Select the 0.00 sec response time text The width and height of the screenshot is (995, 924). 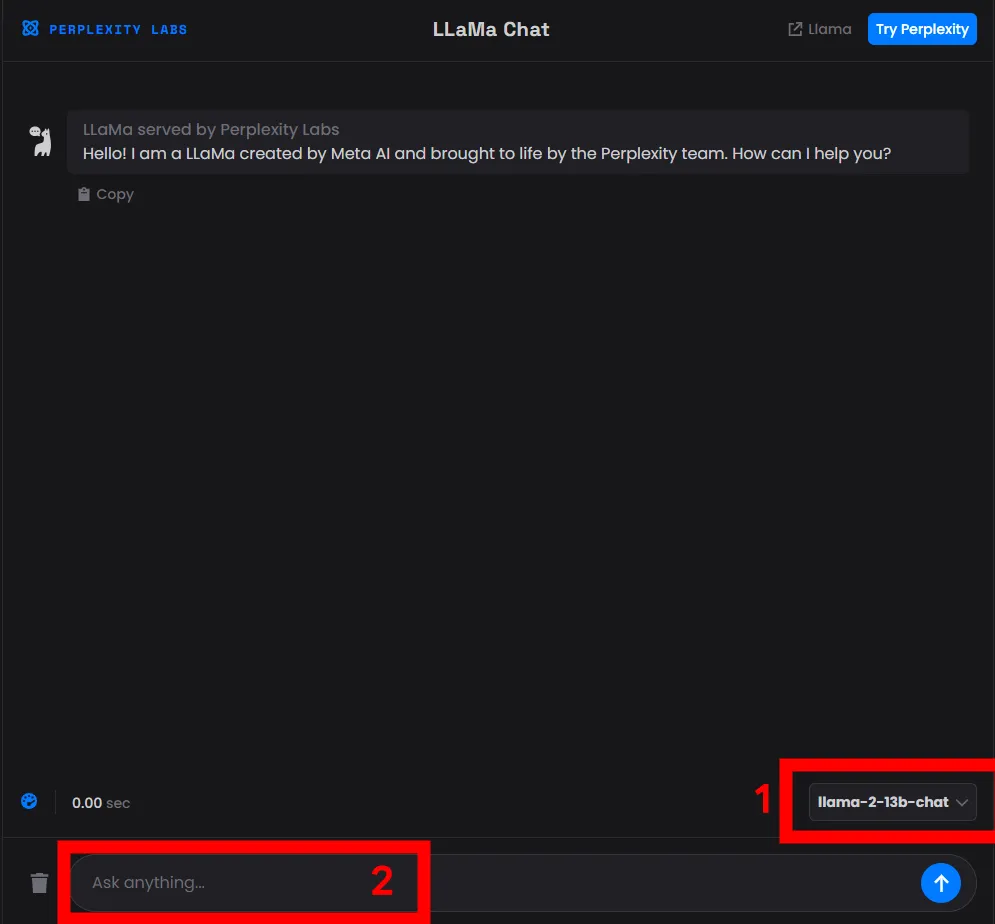click(101, 803)
